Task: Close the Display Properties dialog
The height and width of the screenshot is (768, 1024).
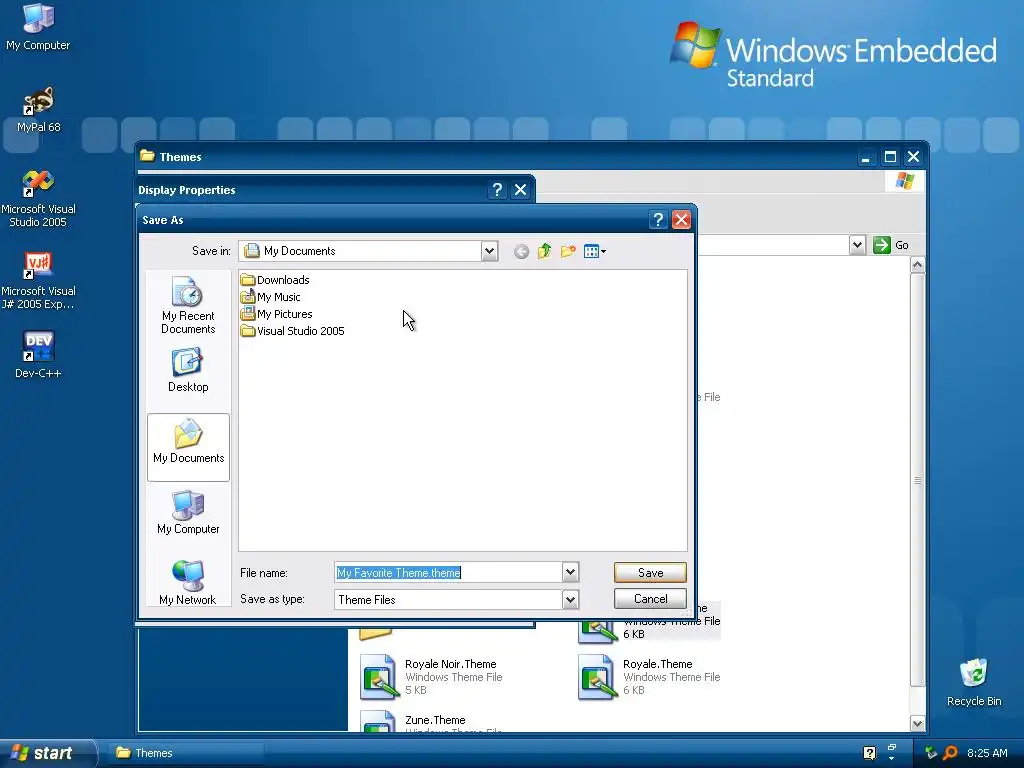Action: click(520, 190)
